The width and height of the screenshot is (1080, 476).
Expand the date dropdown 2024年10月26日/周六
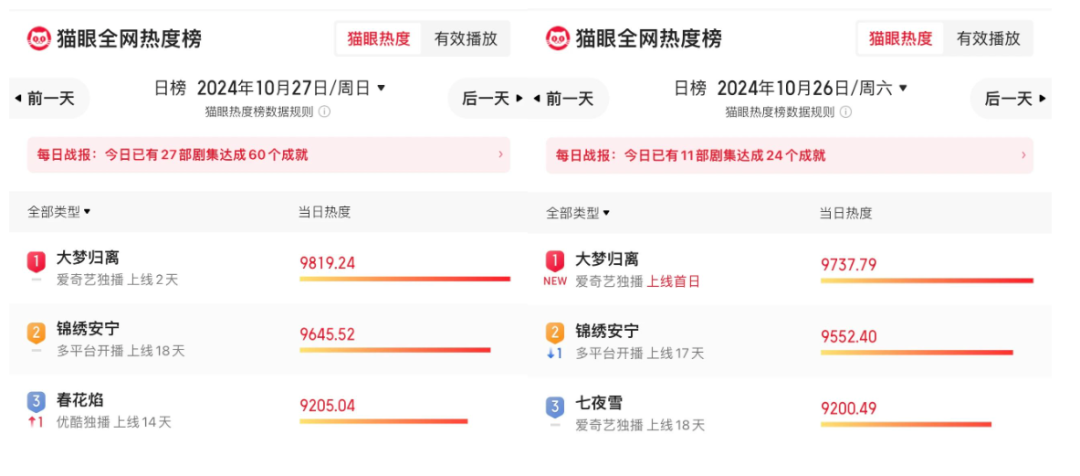(x=813, y=88)
